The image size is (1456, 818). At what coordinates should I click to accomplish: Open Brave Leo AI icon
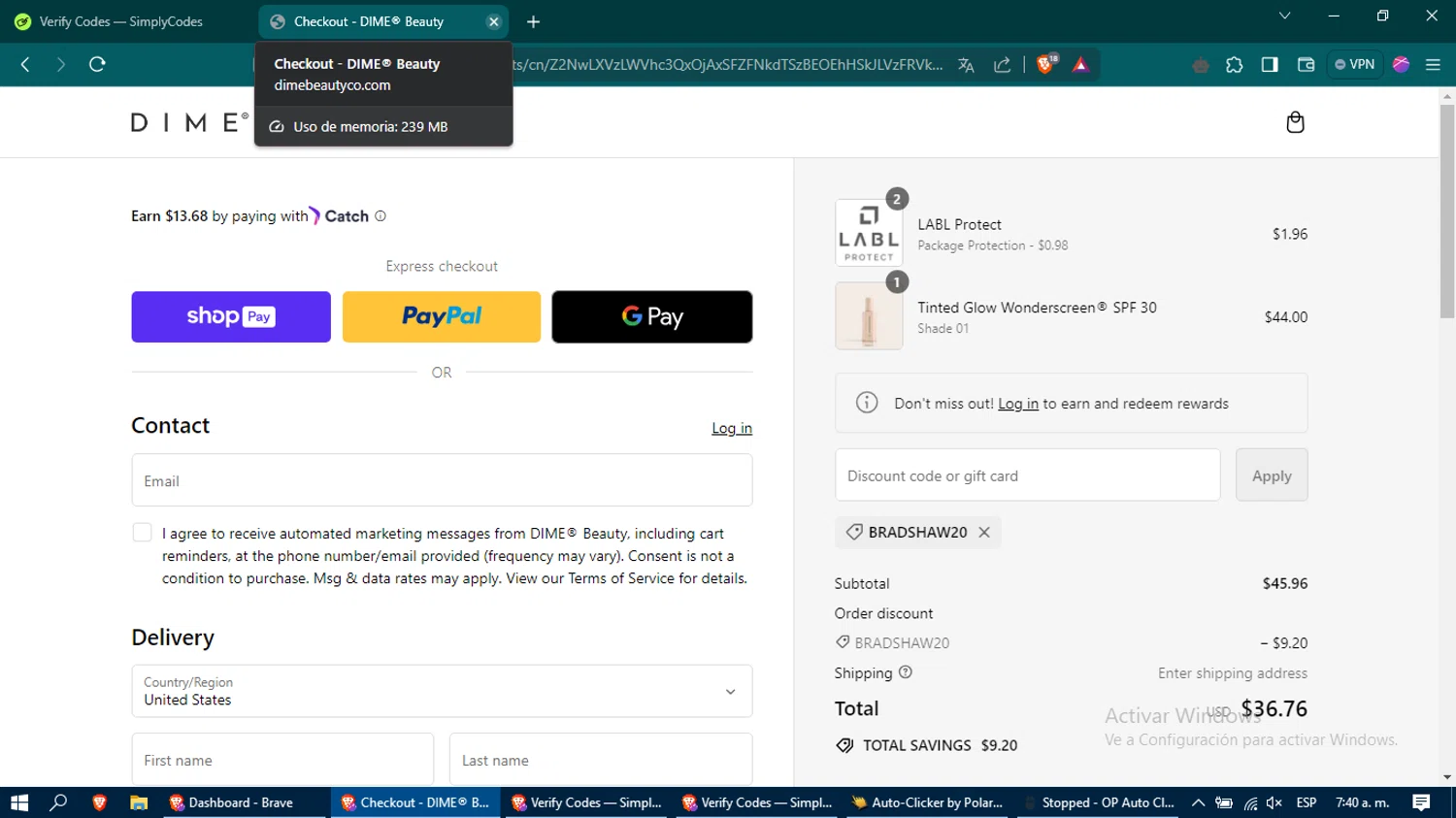[1401, 65]
